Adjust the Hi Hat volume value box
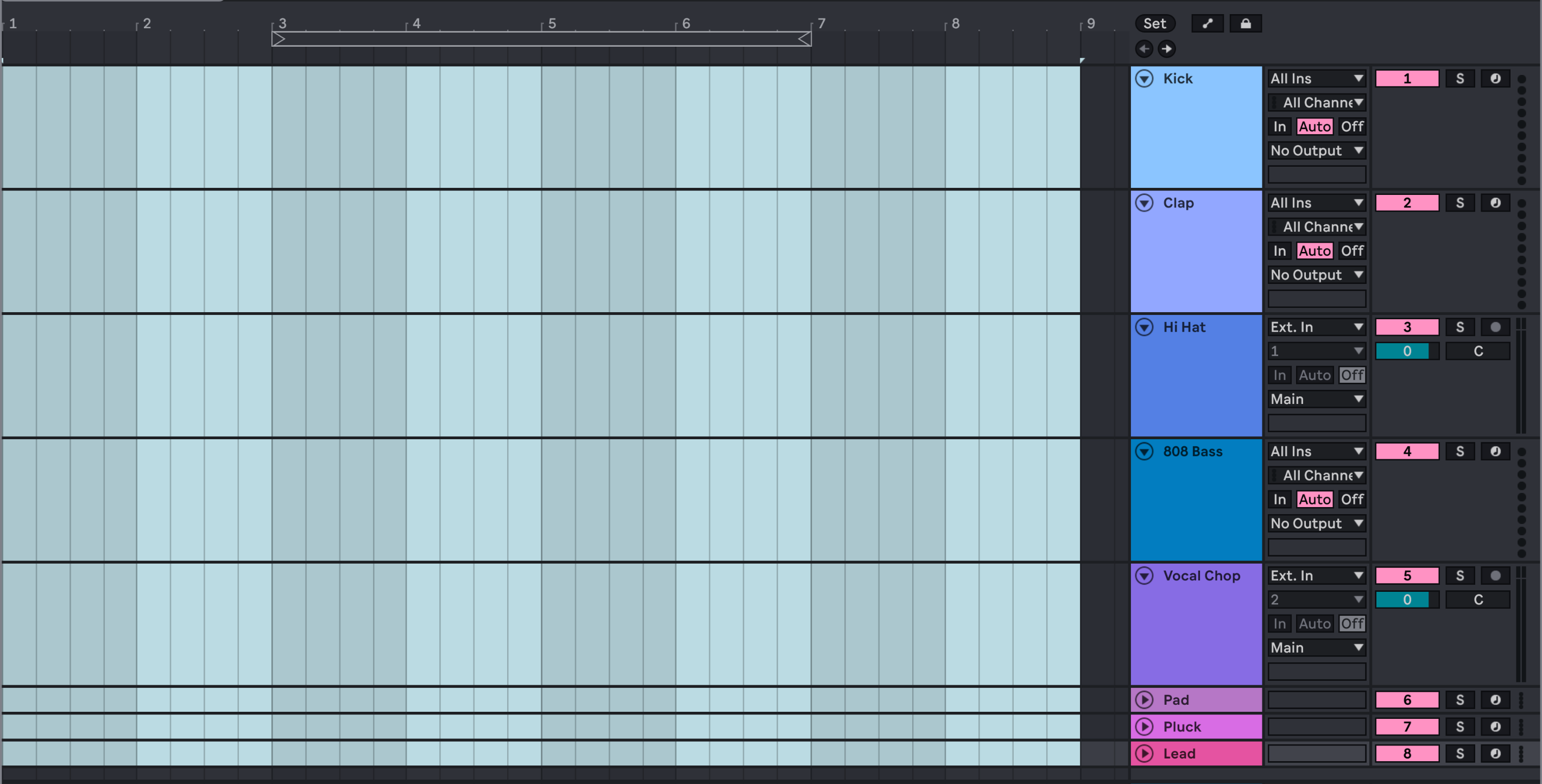The image size is (1542, 784). pos(1407,351)
